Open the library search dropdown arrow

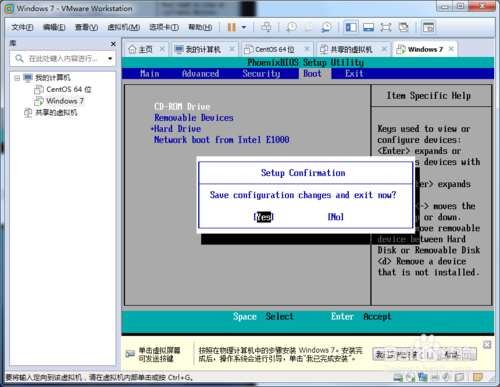coord(110,59)
